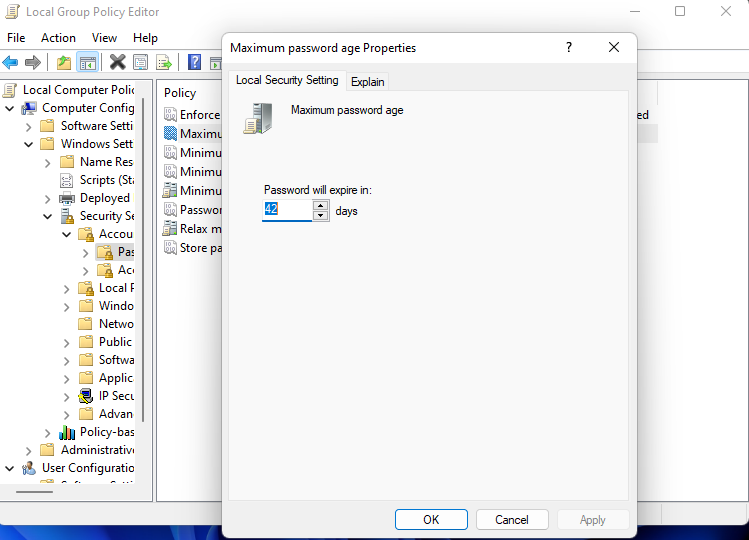Expand the Deployed Printers node
Viewport: 749px width, 540px height.
coord(47,199)
